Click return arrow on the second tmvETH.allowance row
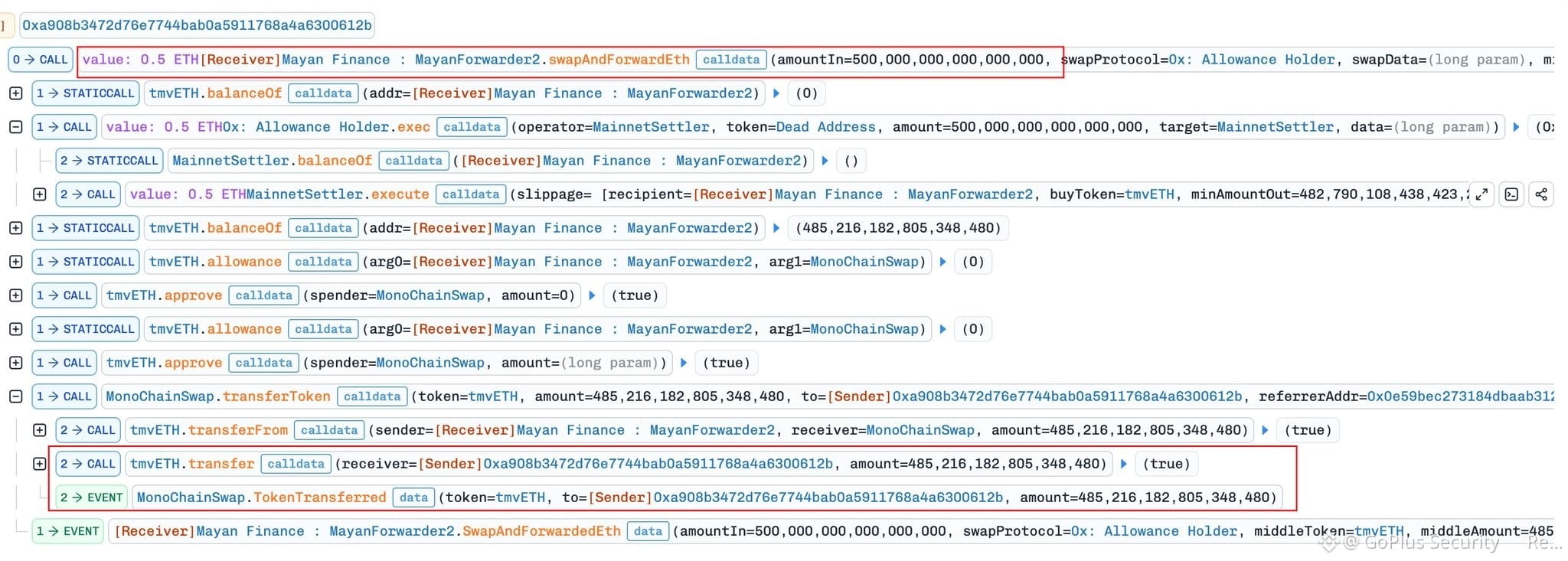Viewport: 1568px width, 561px height. [x=942, y=329]
